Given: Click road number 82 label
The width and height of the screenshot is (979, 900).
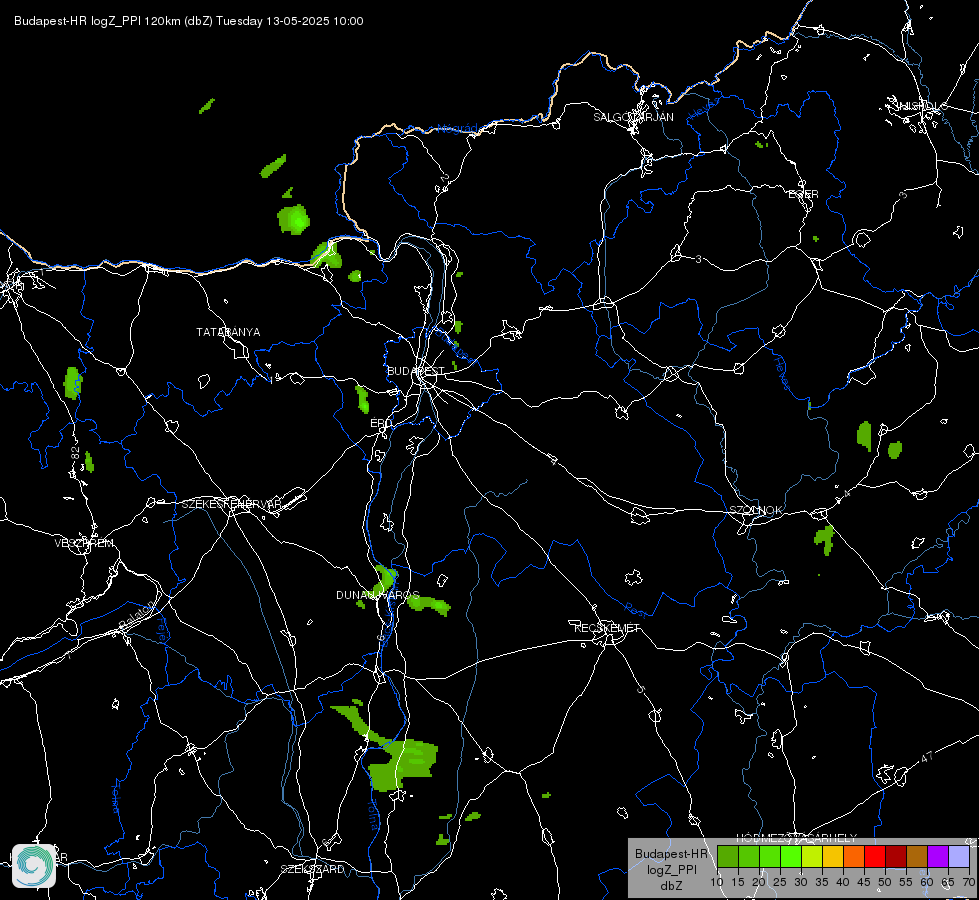Looking at the screenshot, I should [x=75, y=453].
